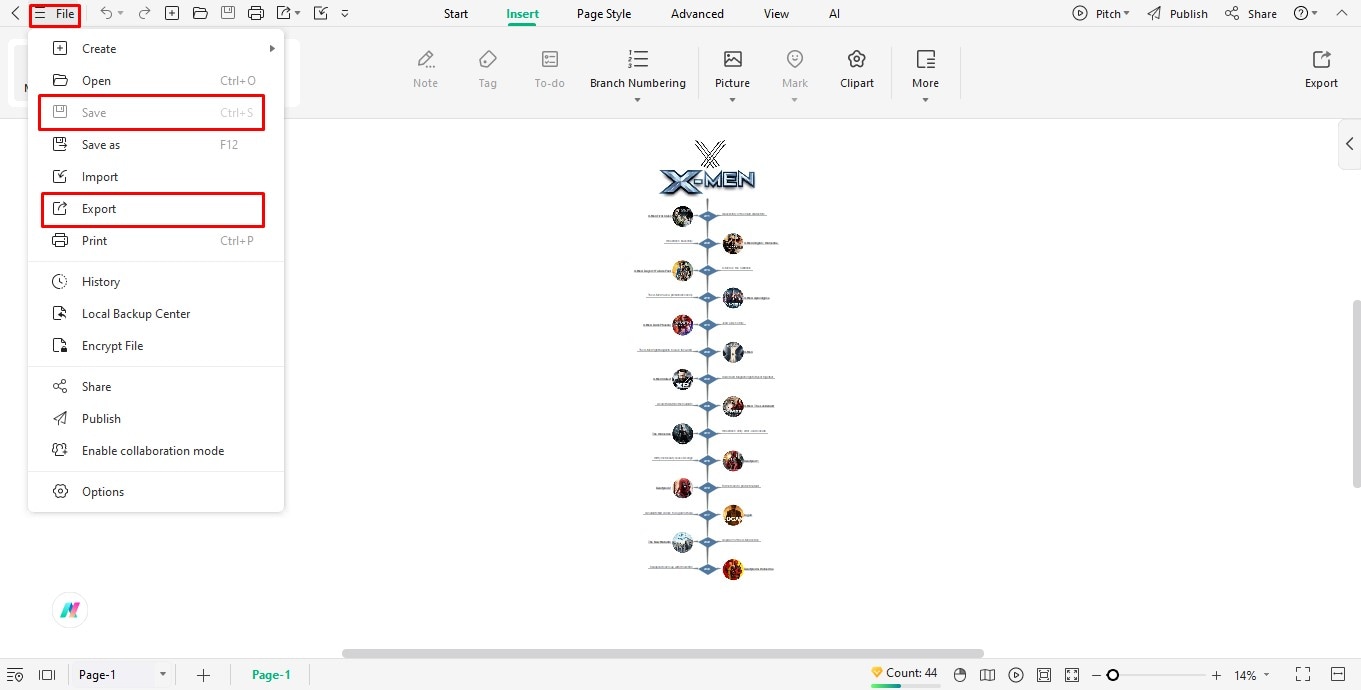Click the import icon in quick toolbar
Screen dimensions: 1361x690
tap(320, 14)
